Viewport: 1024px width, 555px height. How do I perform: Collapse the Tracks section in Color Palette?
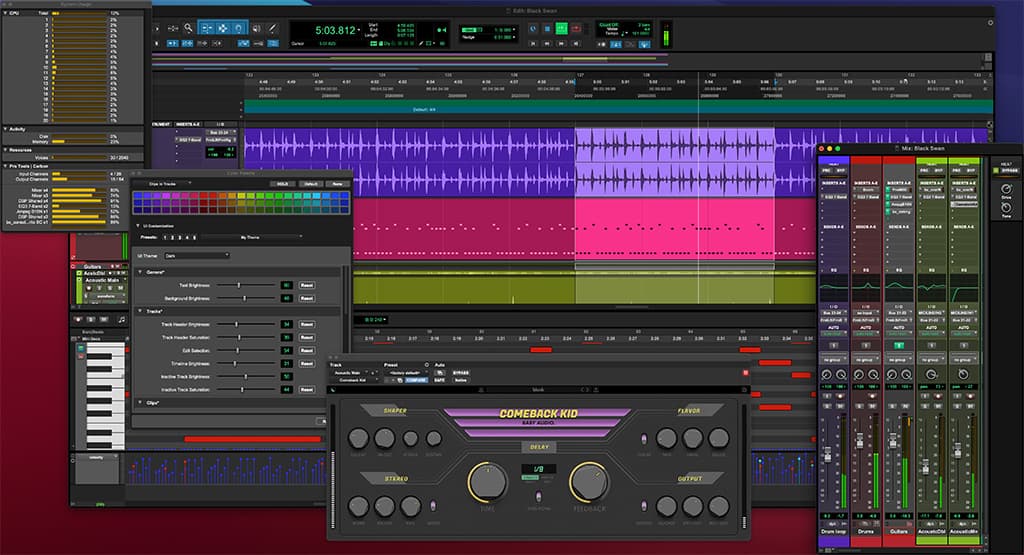click(x=140, y=311)
